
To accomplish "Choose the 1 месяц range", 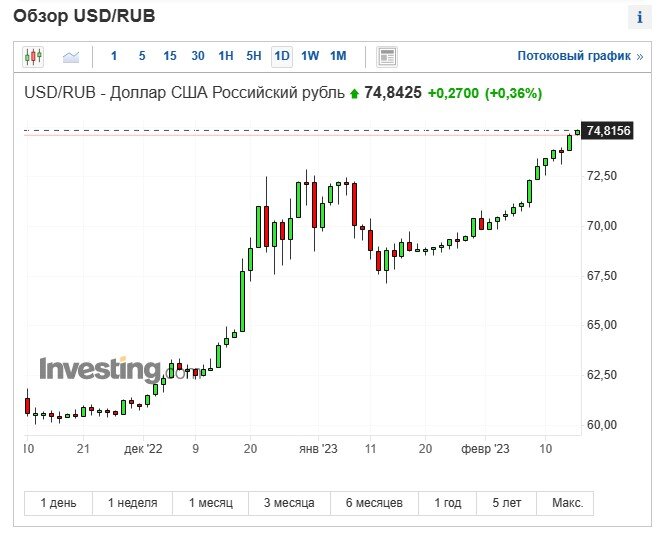I will [211, 503].
